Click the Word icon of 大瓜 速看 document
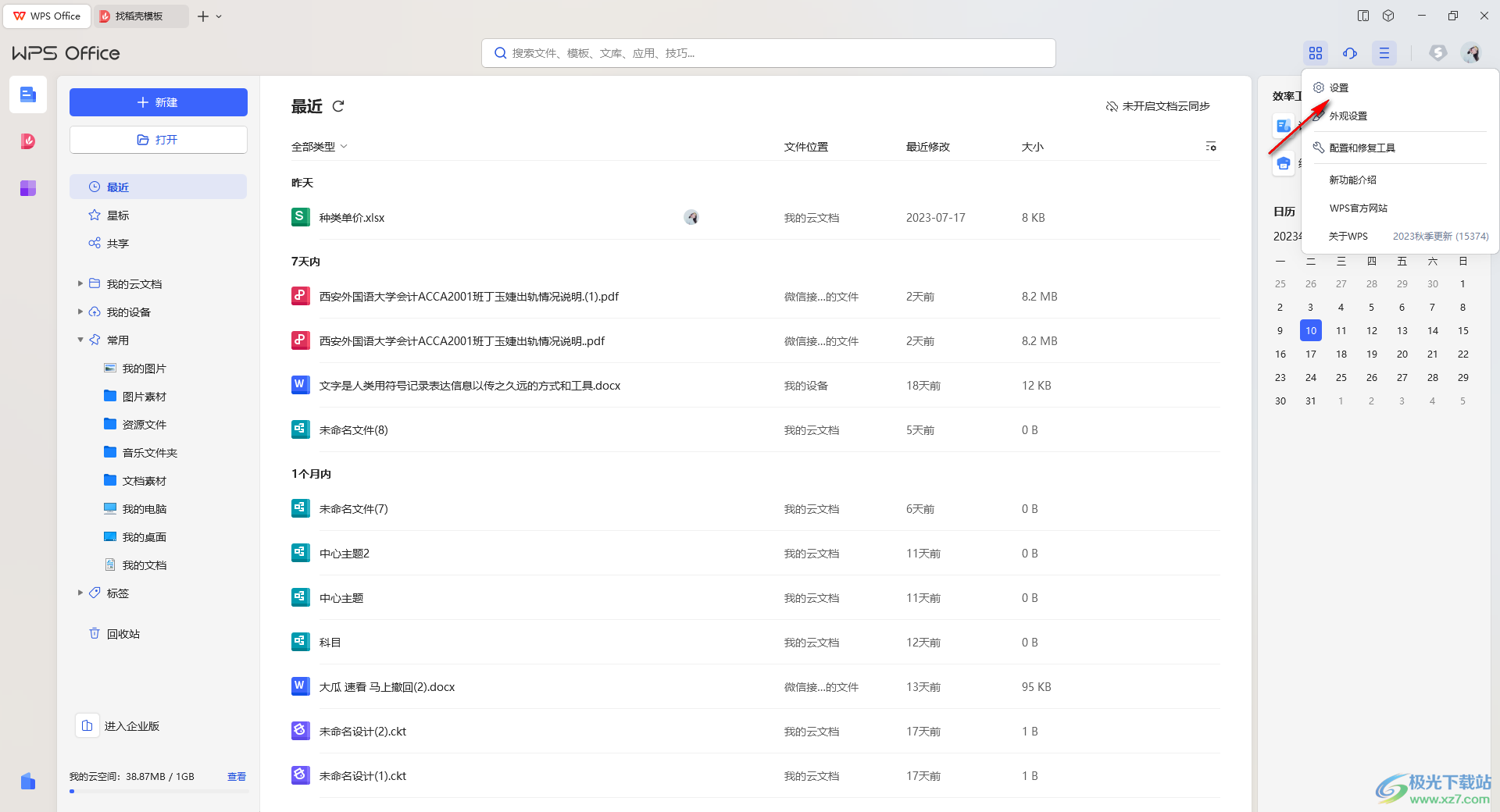 tap(300, 686)
